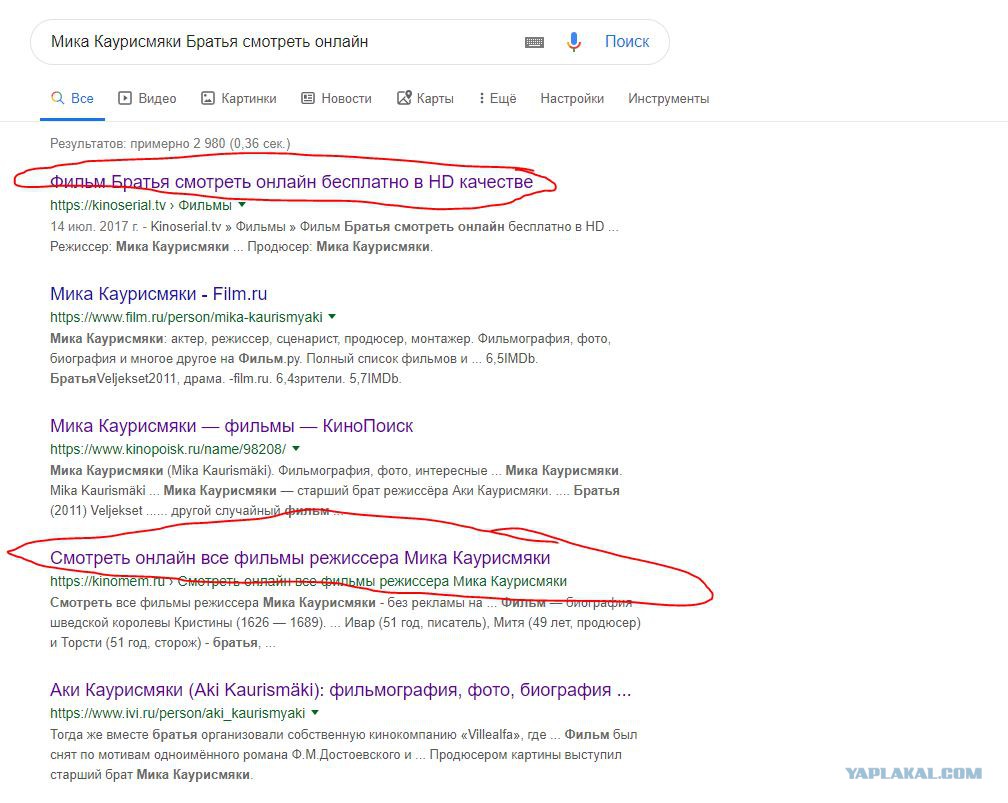
Task: Click the film.ru/person/mika-kaurismyaki URL text
Action: click(186, 317)
